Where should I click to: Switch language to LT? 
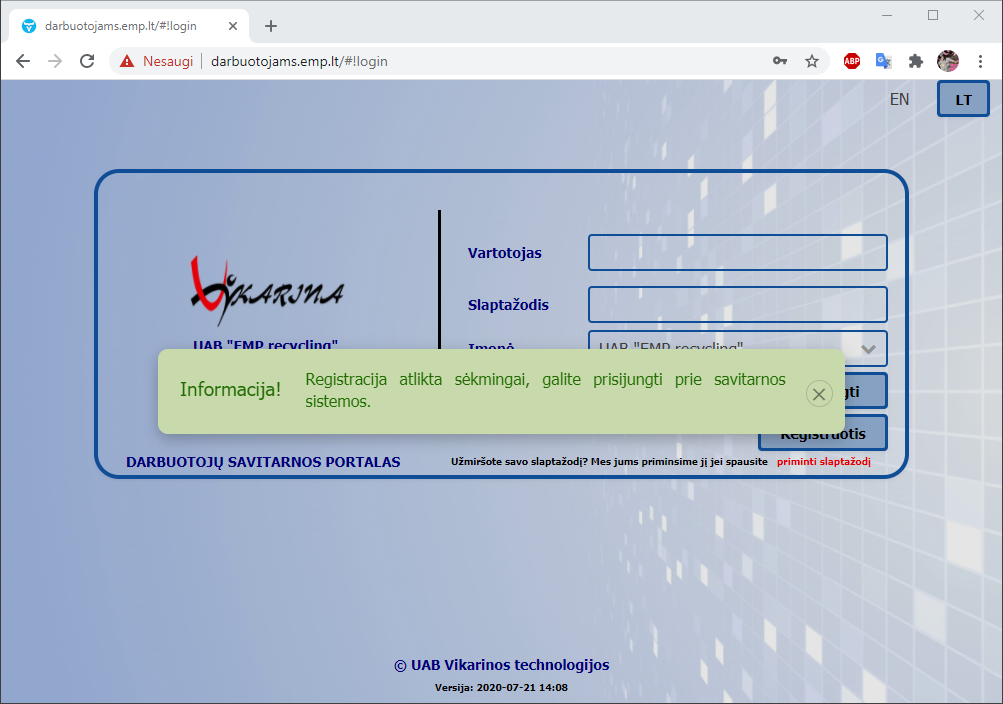click(963, 99)
